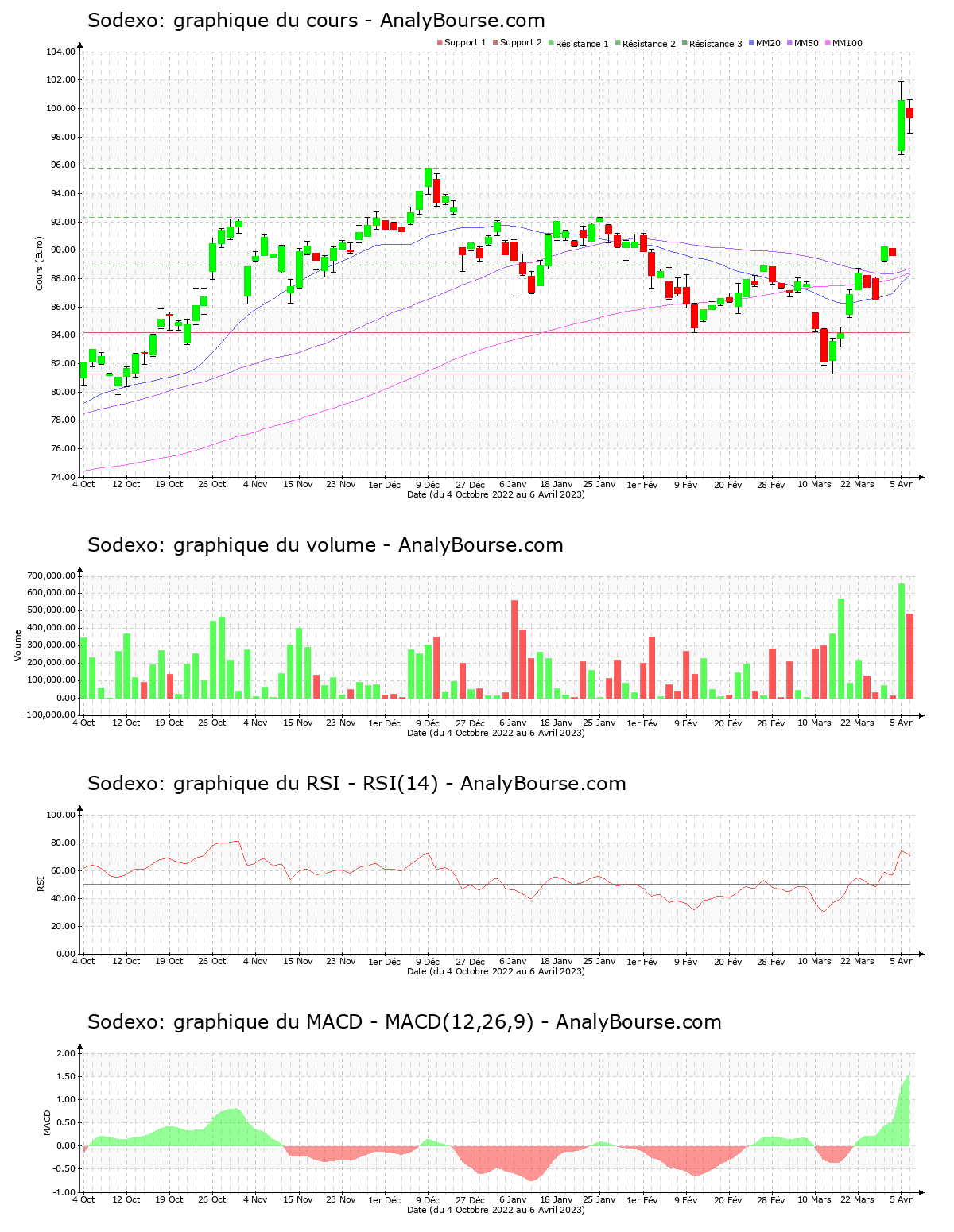Select the 'Résistance 2' legend label
Image resolution: width=954 pixels, height=1232 pixels.
[x=649, y=43]
